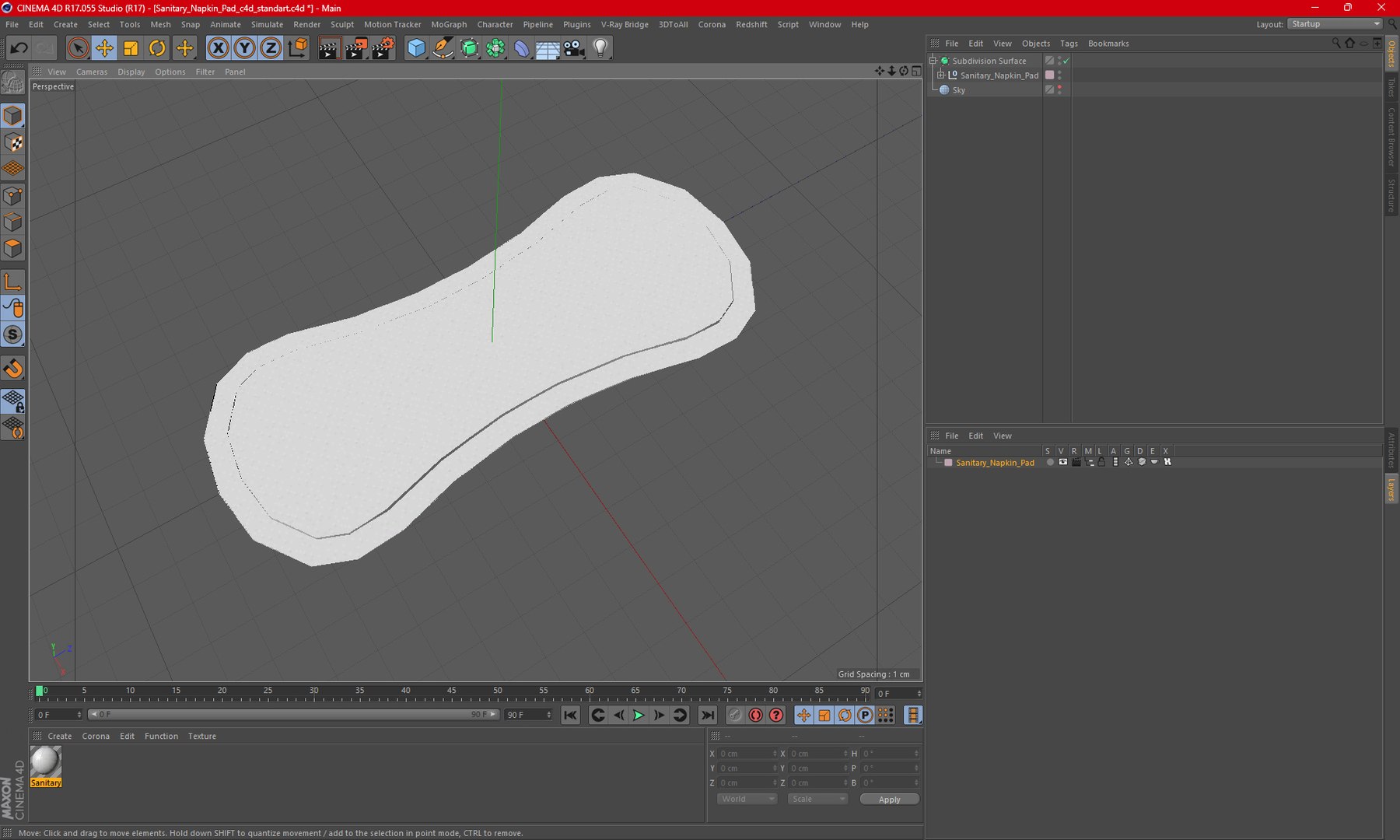
Task: Toggle X axis lock
Action: tap(219, 48)
